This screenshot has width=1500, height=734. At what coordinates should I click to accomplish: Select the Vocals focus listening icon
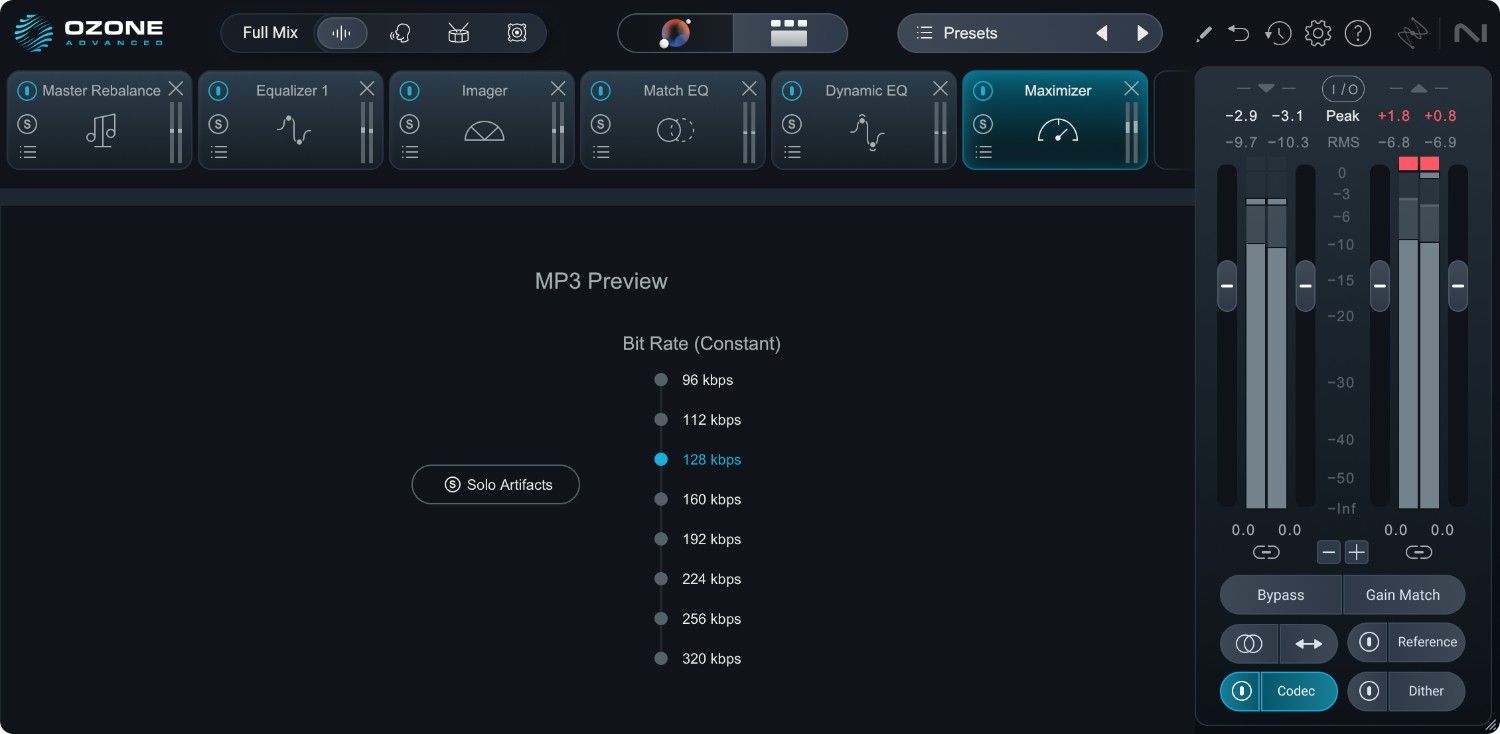400,32
